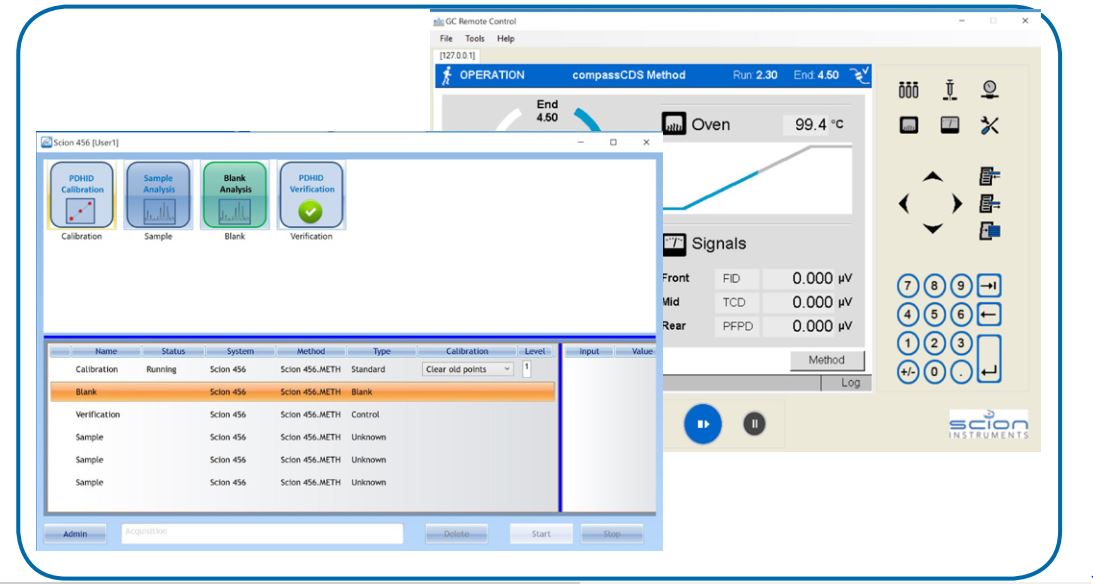
Task: Select the highlighted Blank row
Action: tap(303, 392)
